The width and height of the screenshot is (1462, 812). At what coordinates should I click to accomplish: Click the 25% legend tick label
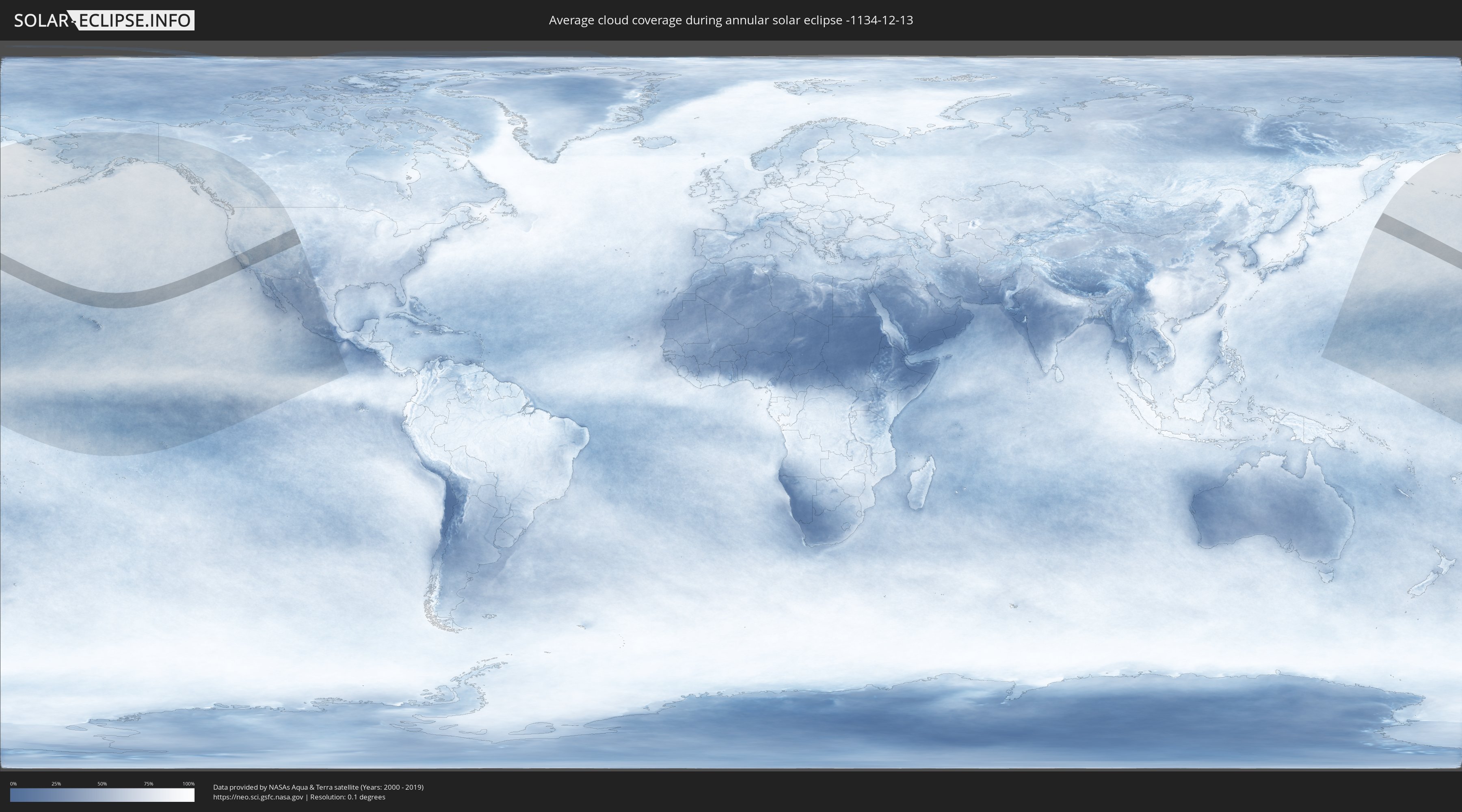click(x=56, y=784)
